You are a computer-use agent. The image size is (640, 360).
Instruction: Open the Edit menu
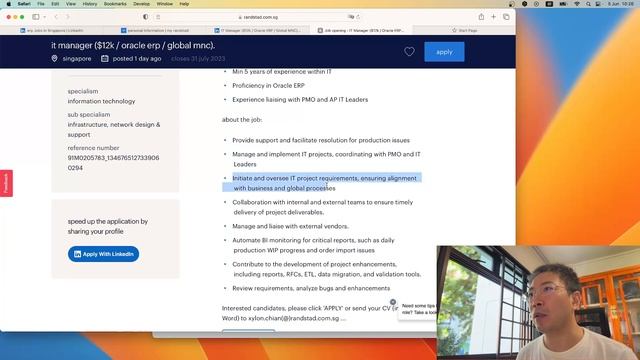click(55, 4)
